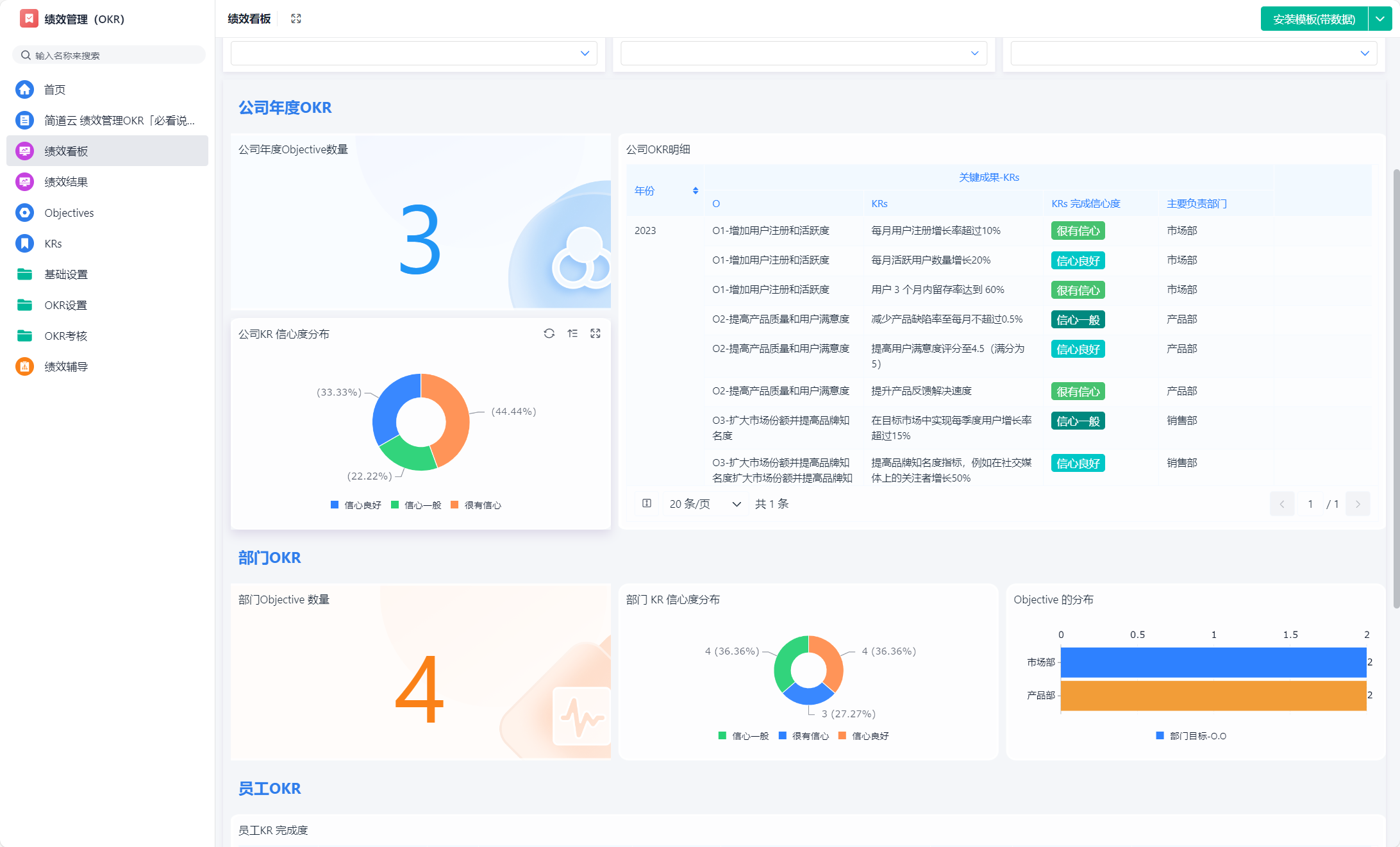Click the sort icon on 公司KR信心度分布 chart
1400x847 pixels.
coord(572,333)
